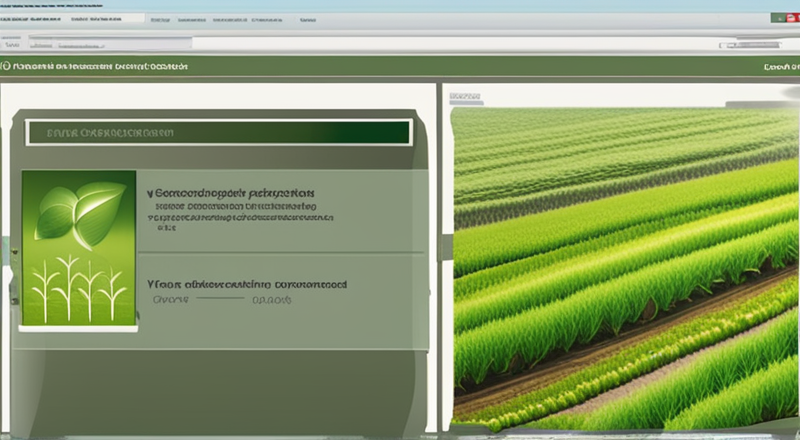Click the right link under second heading

271,299
